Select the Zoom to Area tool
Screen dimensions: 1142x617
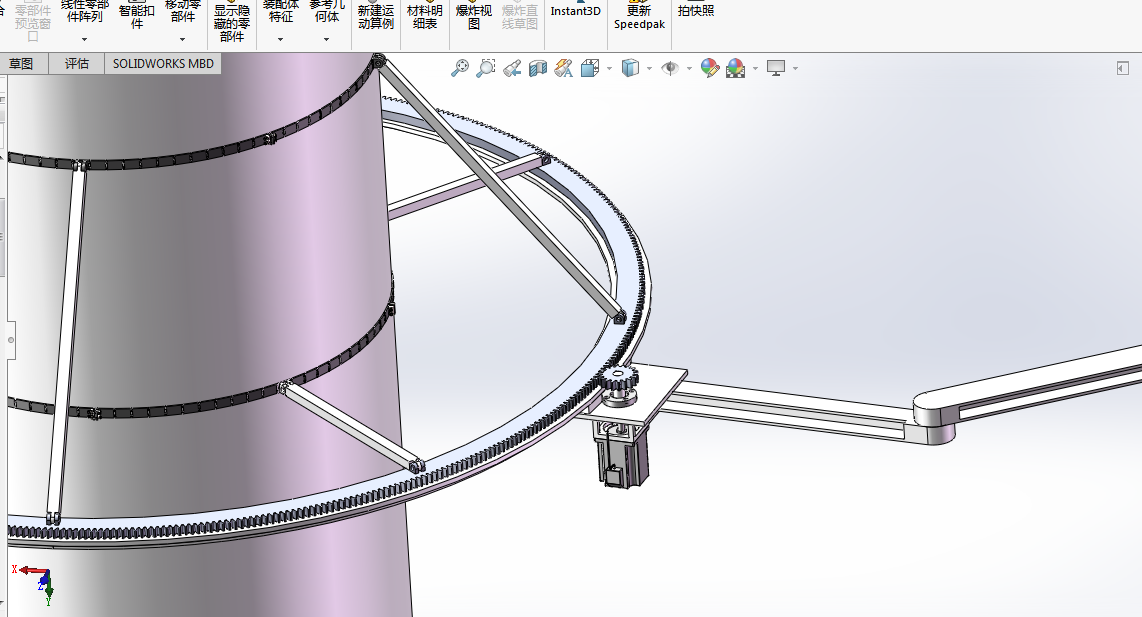click(x=486, y=68)
